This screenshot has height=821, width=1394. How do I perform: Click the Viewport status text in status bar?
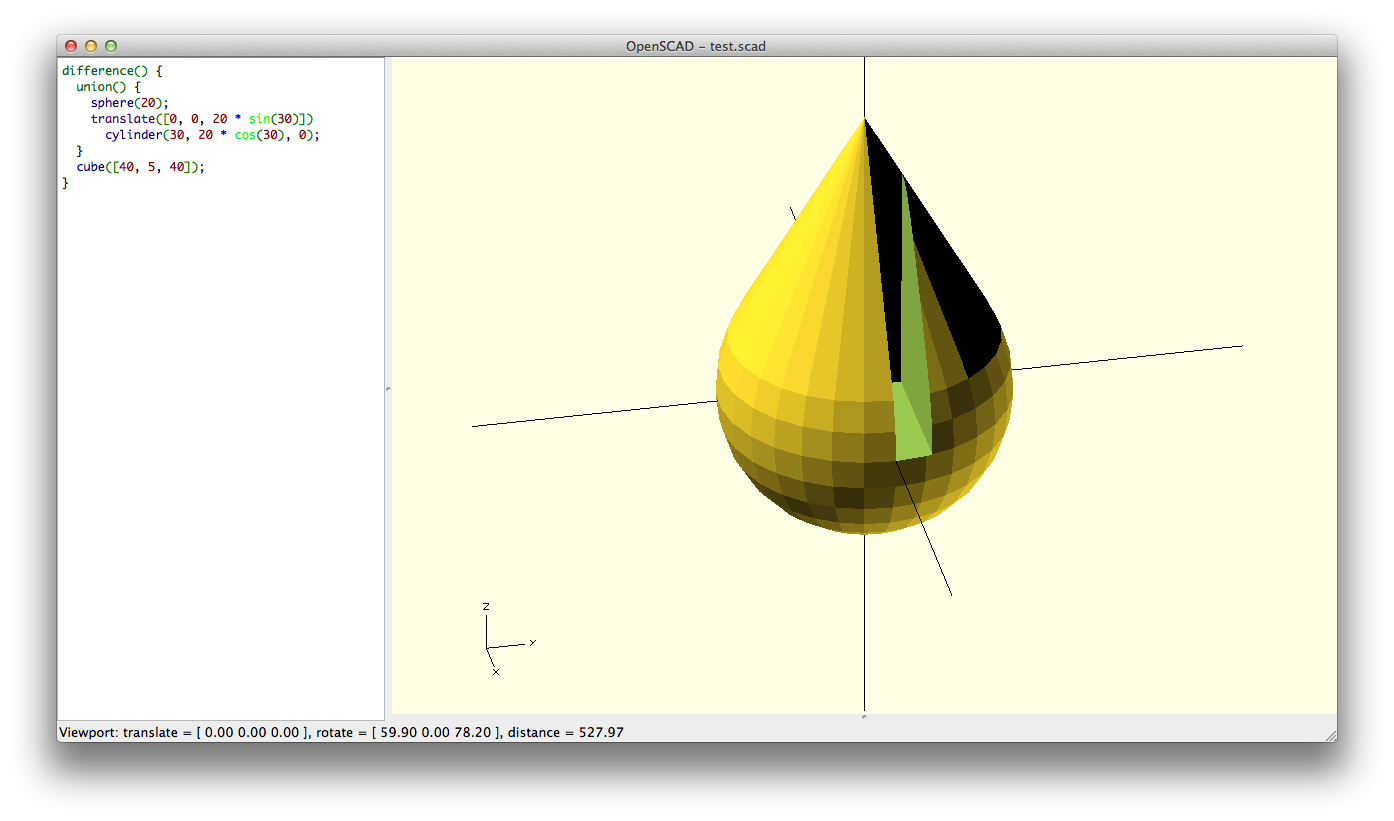[x=340, y=733]
